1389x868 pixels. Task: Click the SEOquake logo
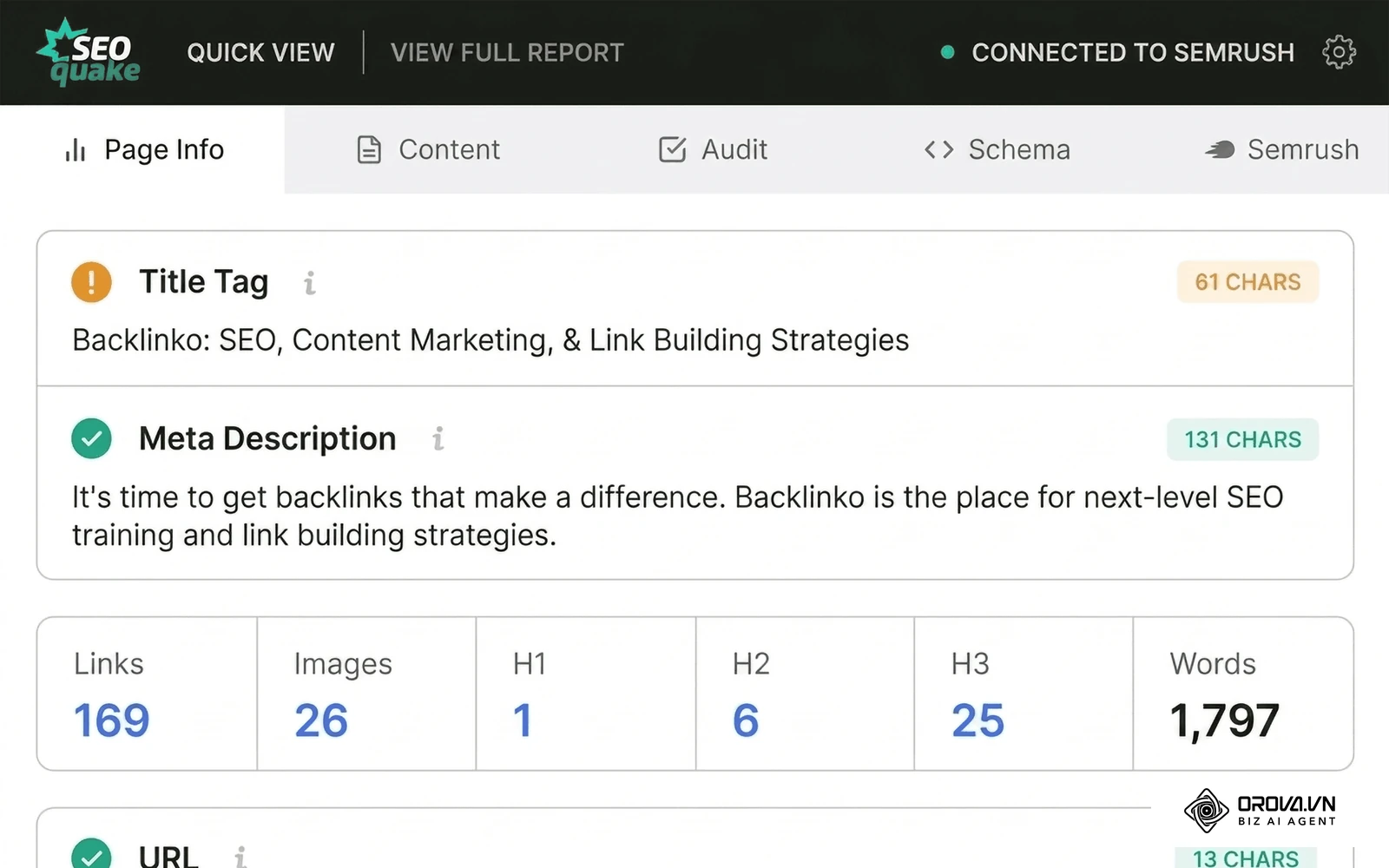(x=89, y=52)
